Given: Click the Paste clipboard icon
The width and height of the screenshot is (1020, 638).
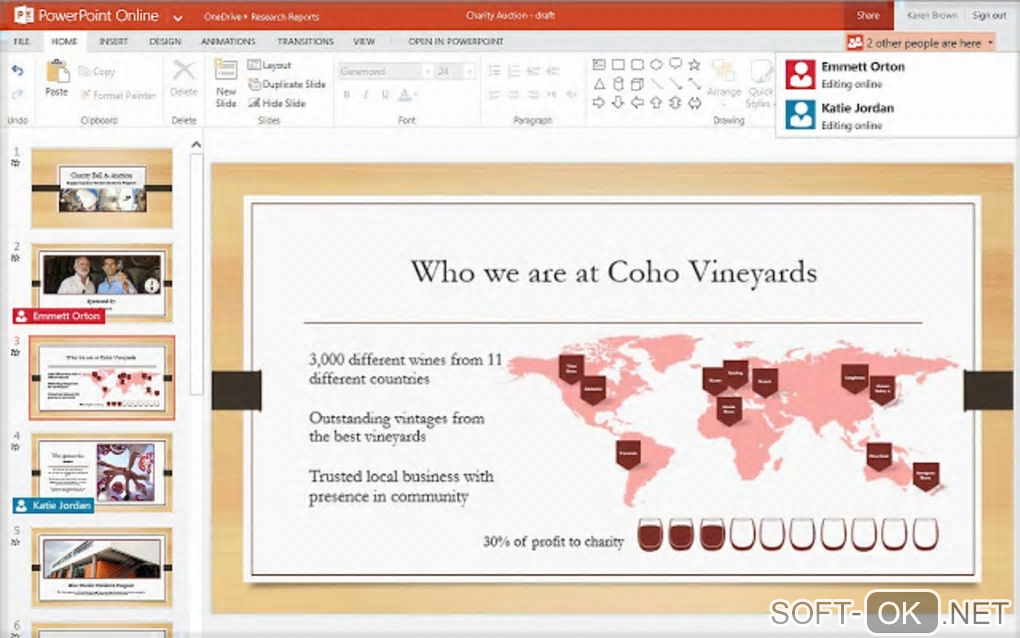Looking at the screenshot, I should [x=57, y=71].
